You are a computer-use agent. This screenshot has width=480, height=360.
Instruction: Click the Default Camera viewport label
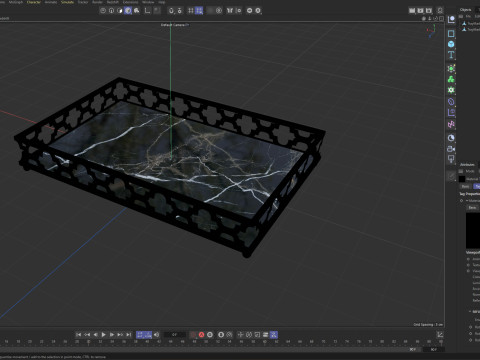tap(175, 25)
